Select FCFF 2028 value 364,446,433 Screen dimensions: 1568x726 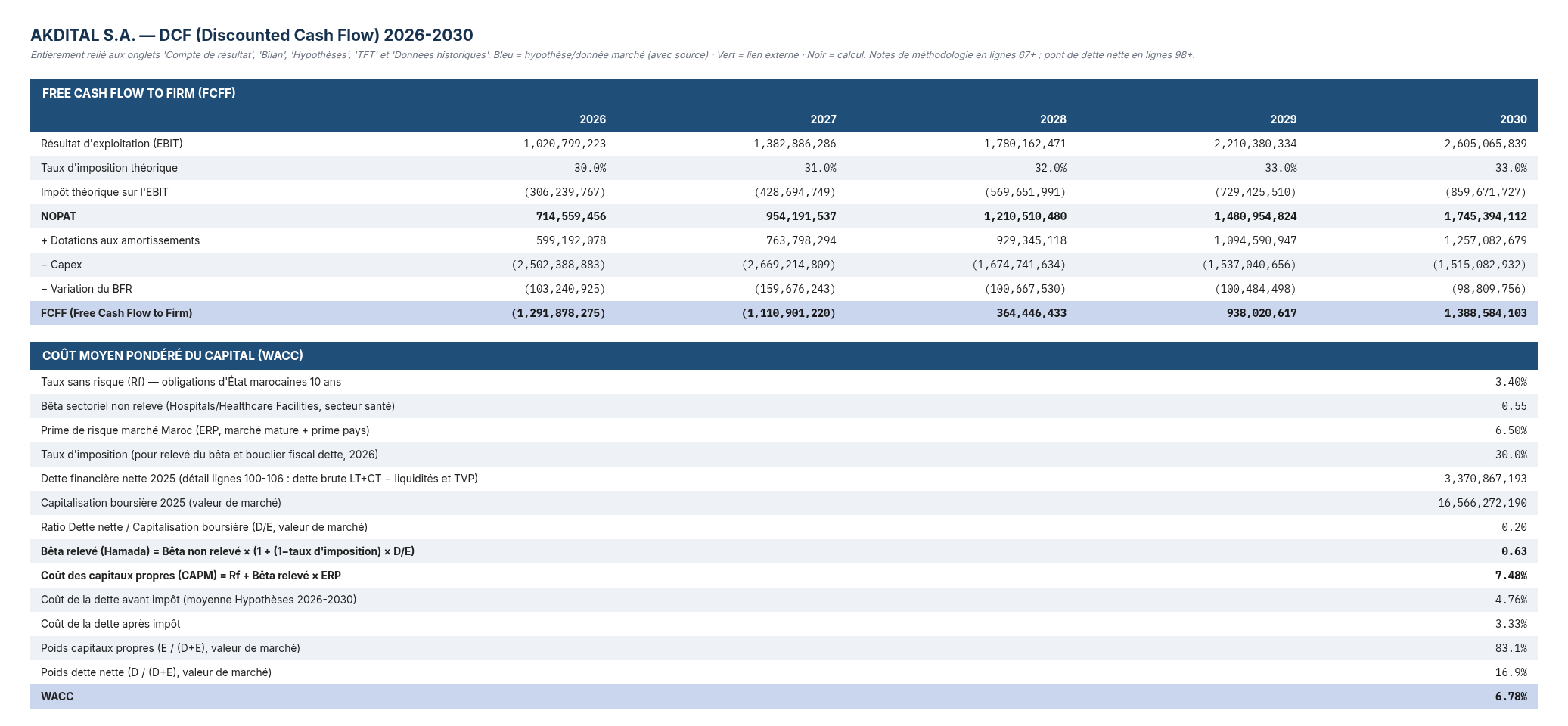tap(1031, 313)
